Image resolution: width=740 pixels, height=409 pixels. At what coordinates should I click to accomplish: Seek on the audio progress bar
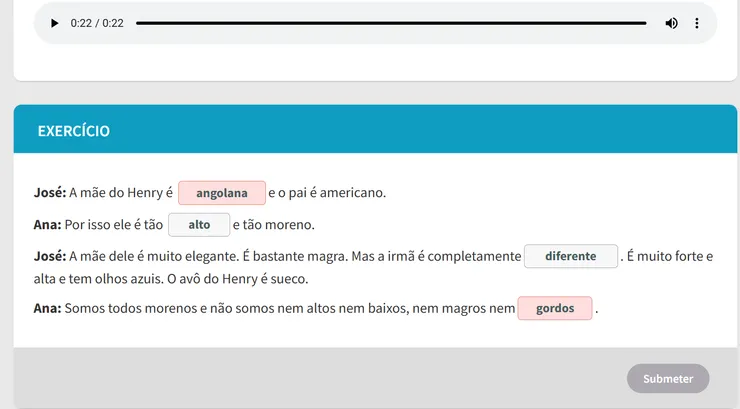click(391, 23)
